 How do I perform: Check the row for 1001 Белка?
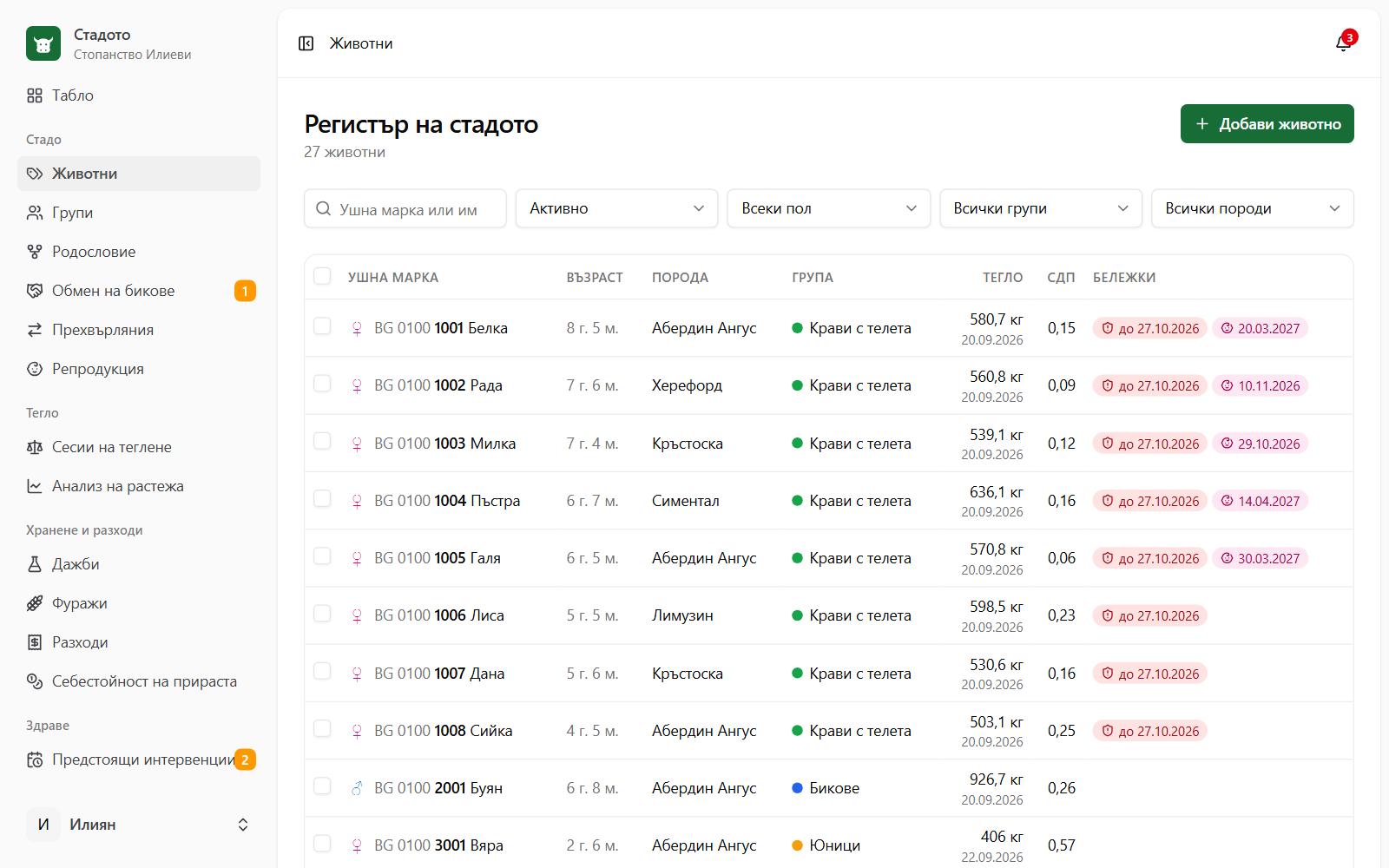pyautogui.click(x=322, y=326)
